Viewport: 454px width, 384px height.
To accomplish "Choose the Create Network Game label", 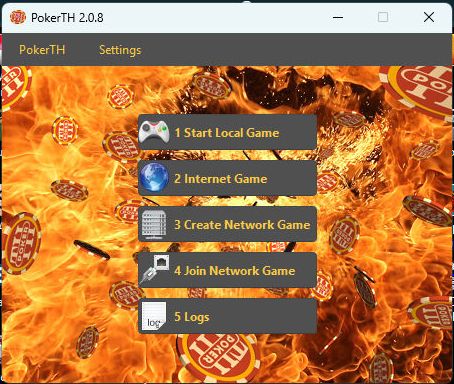I will (242, 224).
